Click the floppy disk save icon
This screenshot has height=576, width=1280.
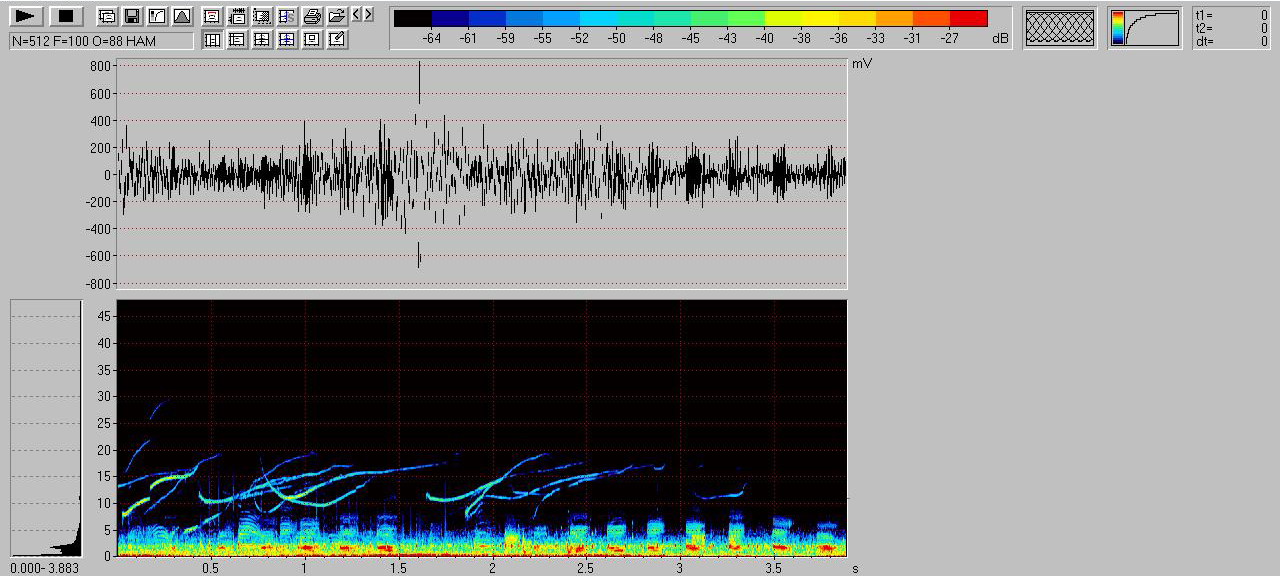131,16
